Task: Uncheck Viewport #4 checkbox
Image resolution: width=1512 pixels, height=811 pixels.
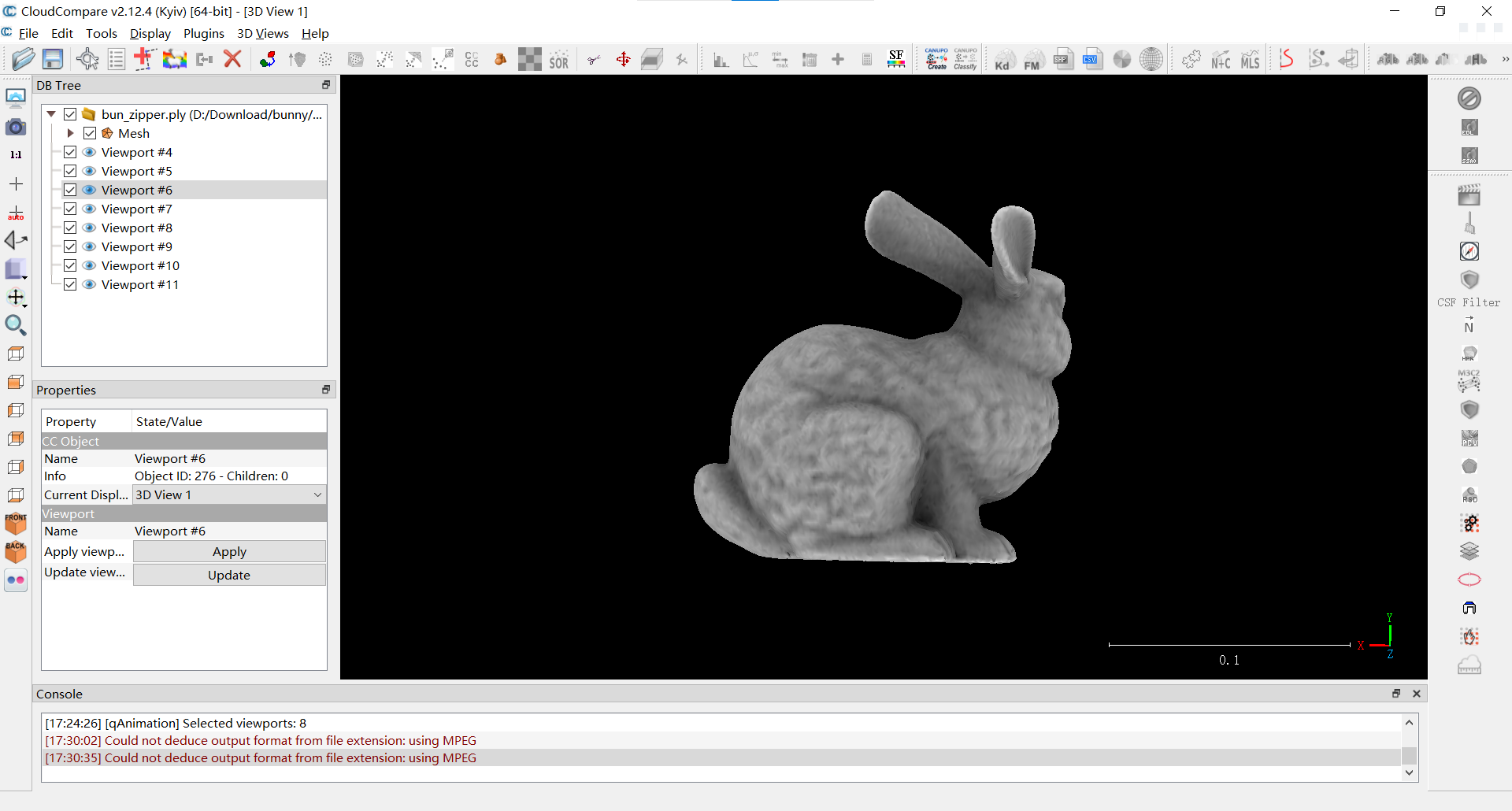Action: coord(70,152)
